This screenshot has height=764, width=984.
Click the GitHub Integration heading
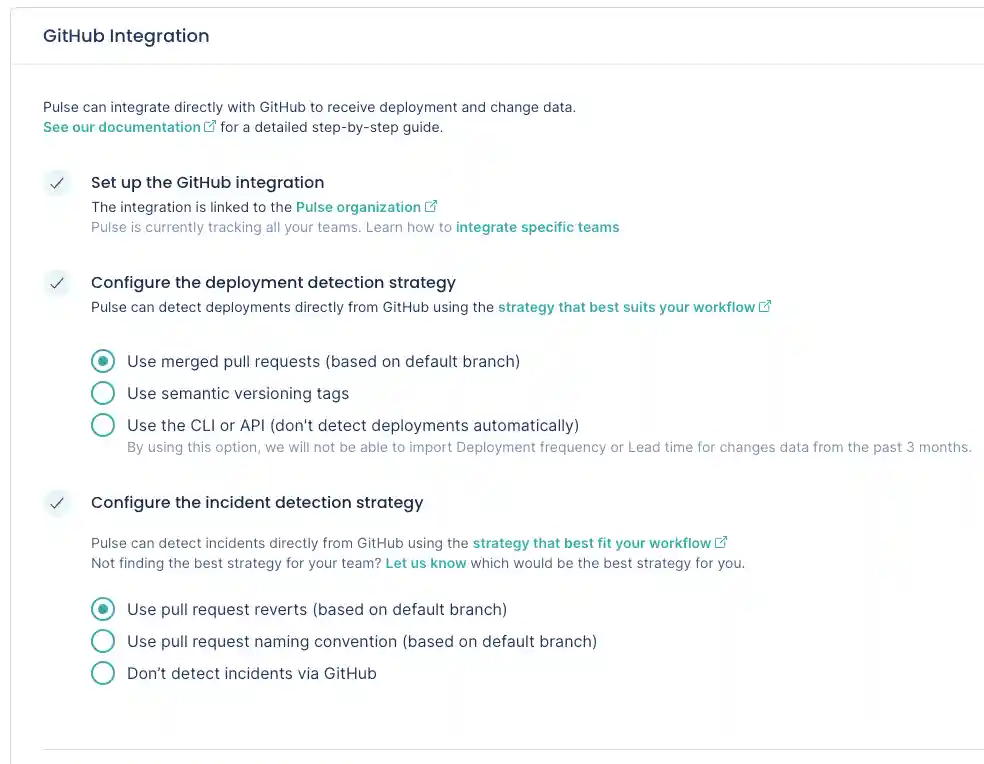(126, 35)
